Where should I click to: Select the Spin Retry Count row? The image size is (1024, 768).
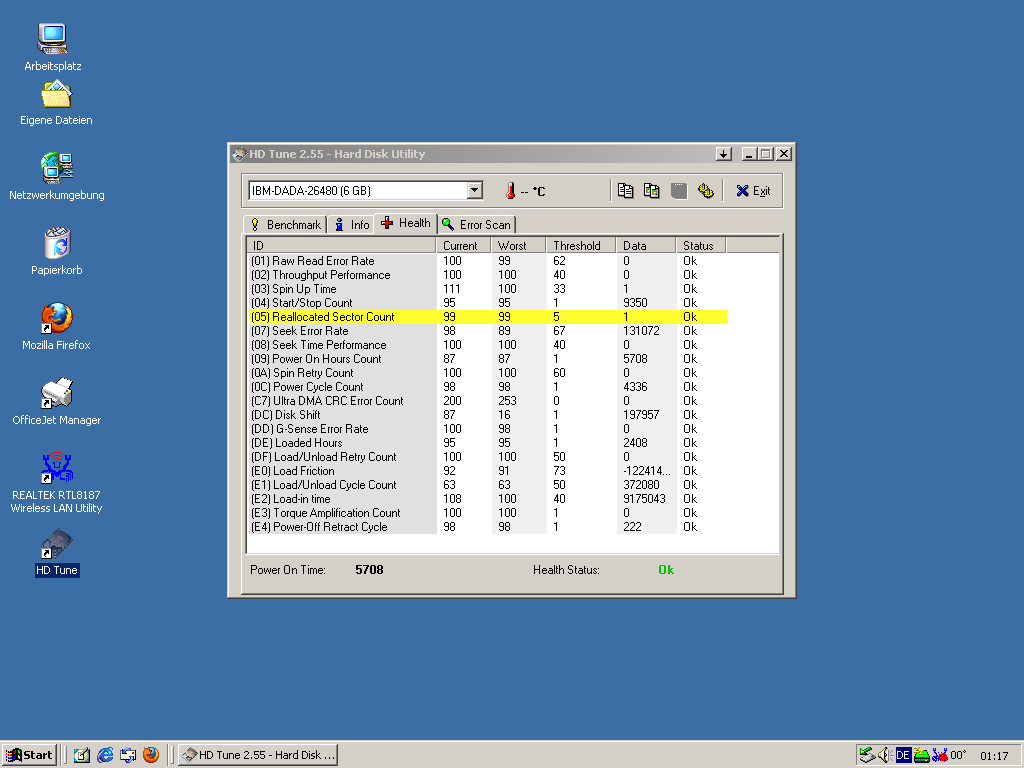coord(487,373)
